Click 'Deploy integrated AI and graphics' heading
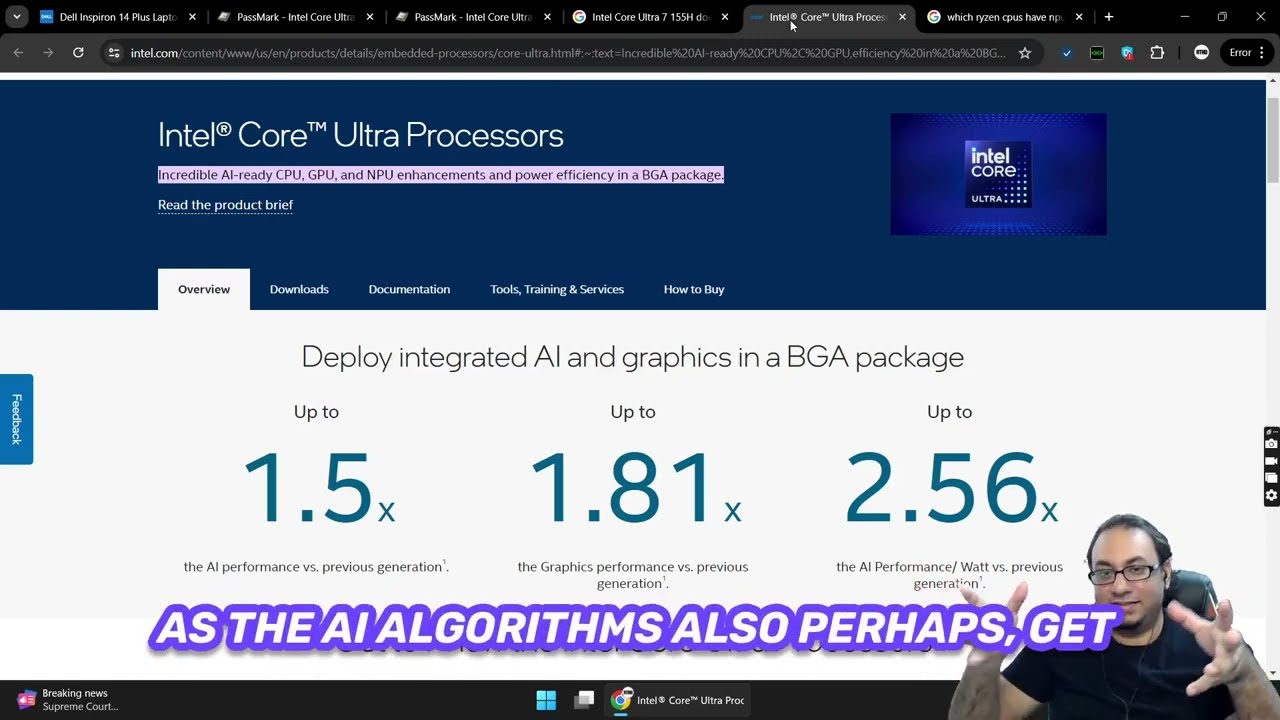Viewport: 1280px width, 720px height. tap(632, 357)
